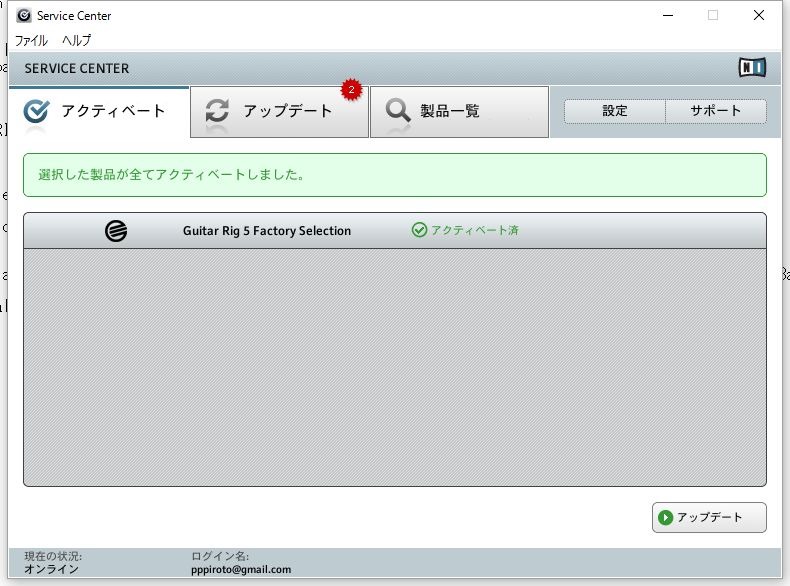790x586 pixels.
Task: Switch to the 製品一覧 tab
Action: click(x=459, y=112)
